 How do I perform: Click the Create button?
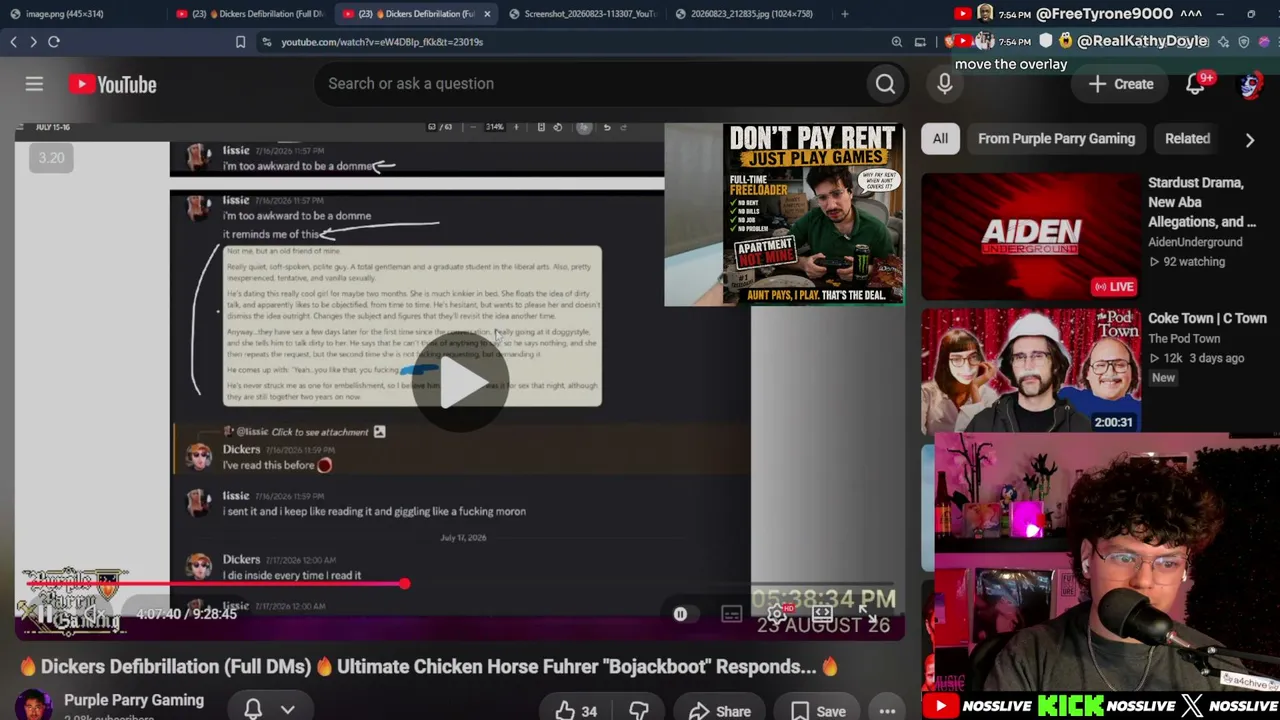(x=1121, y=84)
